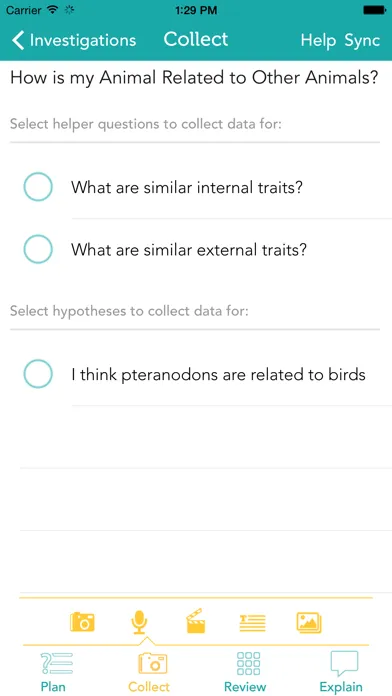Switch to the Collect tab
This screenshot has width=392, height=696.
pos(149,672)
